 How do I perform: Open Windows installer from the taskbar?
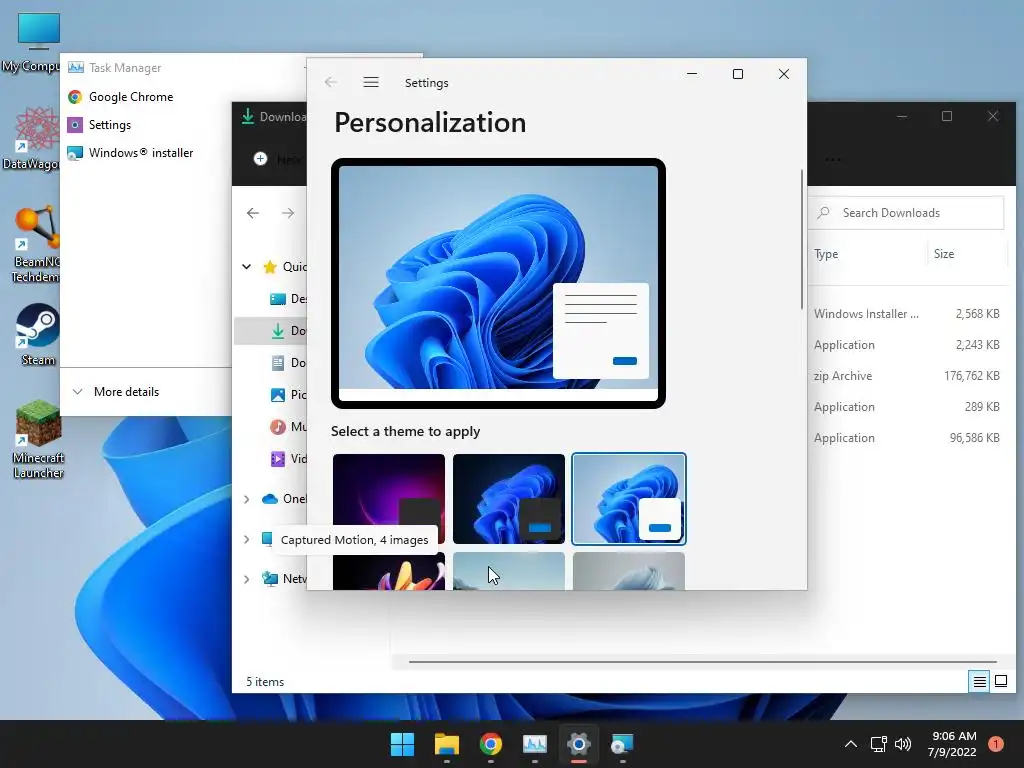click(x=622, y=744)
